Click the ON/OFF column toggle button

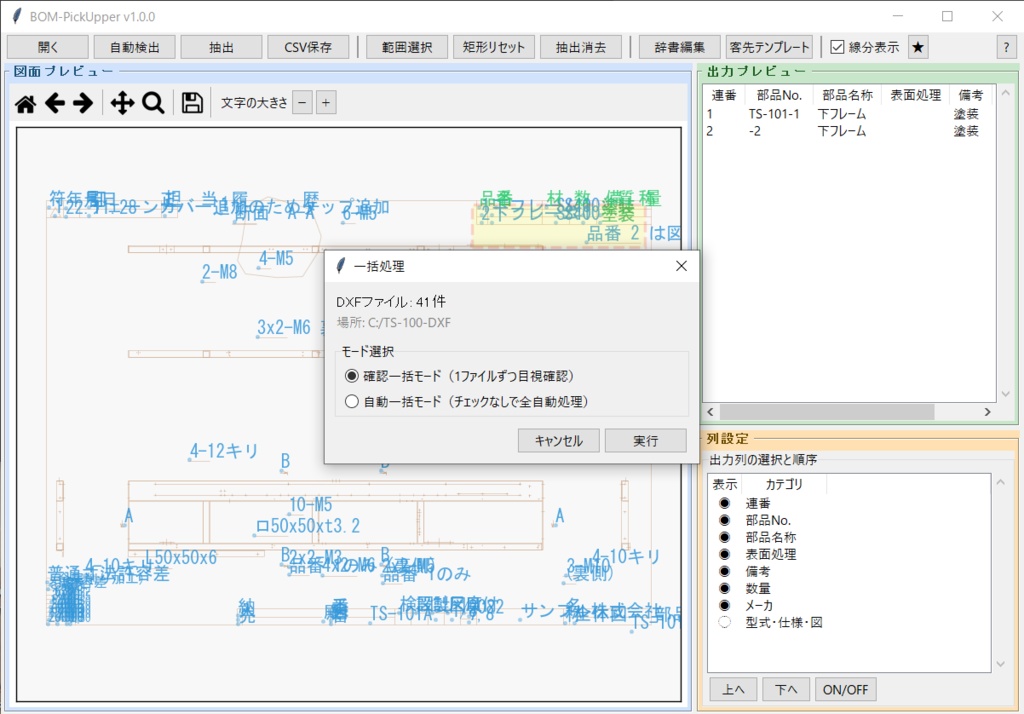(846, 689)
